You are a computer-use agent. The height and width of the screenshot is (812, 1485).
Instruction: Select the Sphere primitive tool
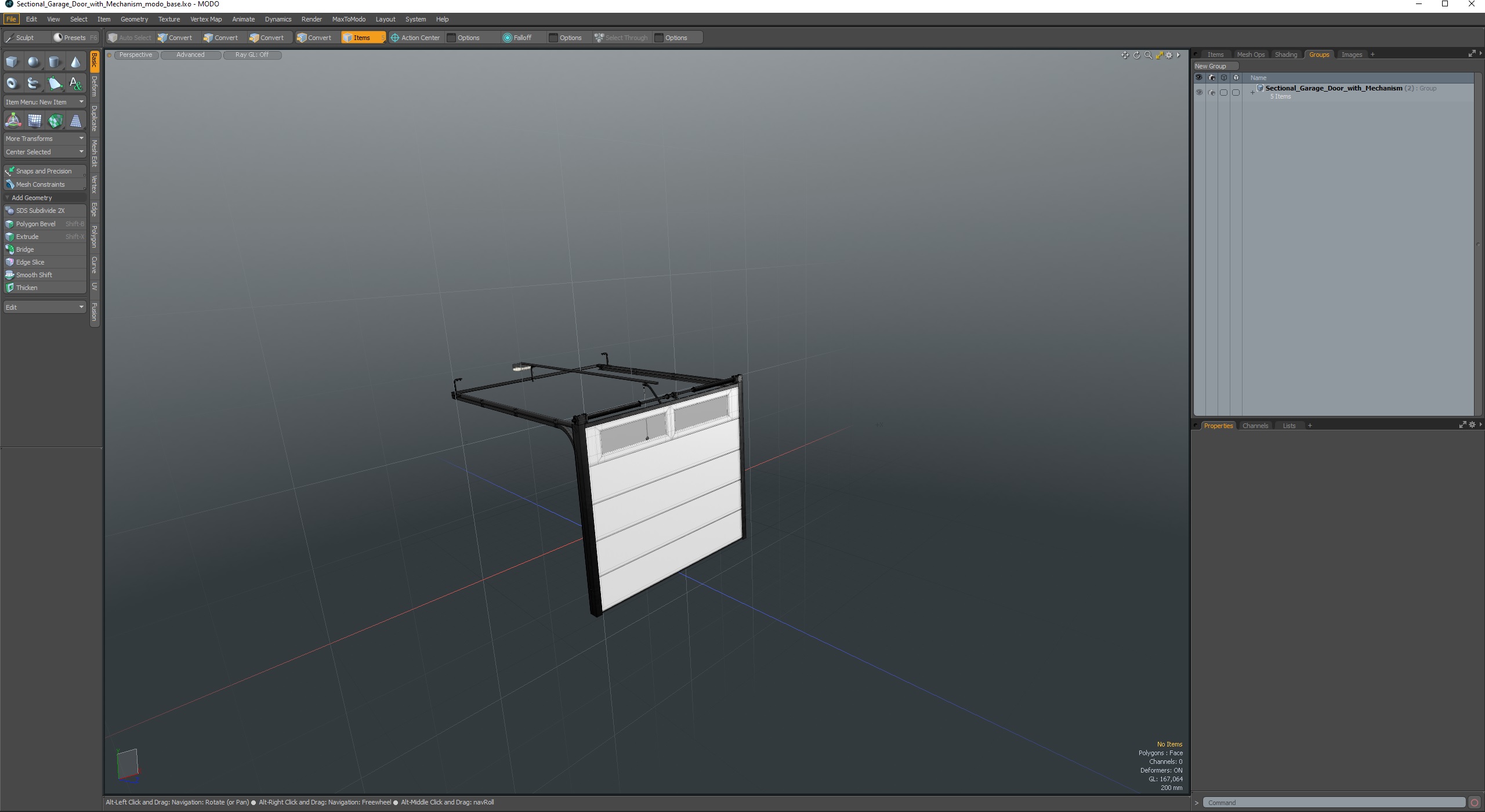click(34, 62)
